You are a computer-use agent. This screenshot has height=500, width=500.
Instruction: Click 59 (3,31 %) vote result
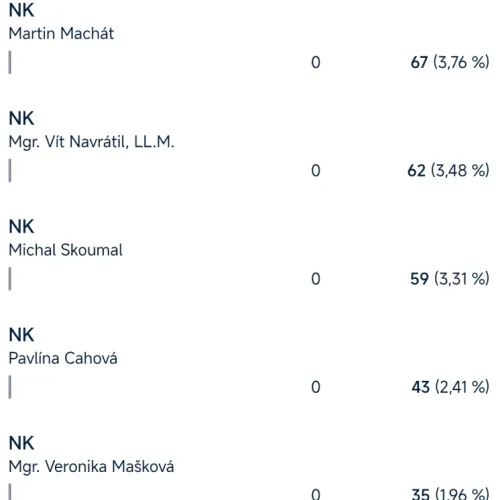pyautogui.click(x=450, y=279)
